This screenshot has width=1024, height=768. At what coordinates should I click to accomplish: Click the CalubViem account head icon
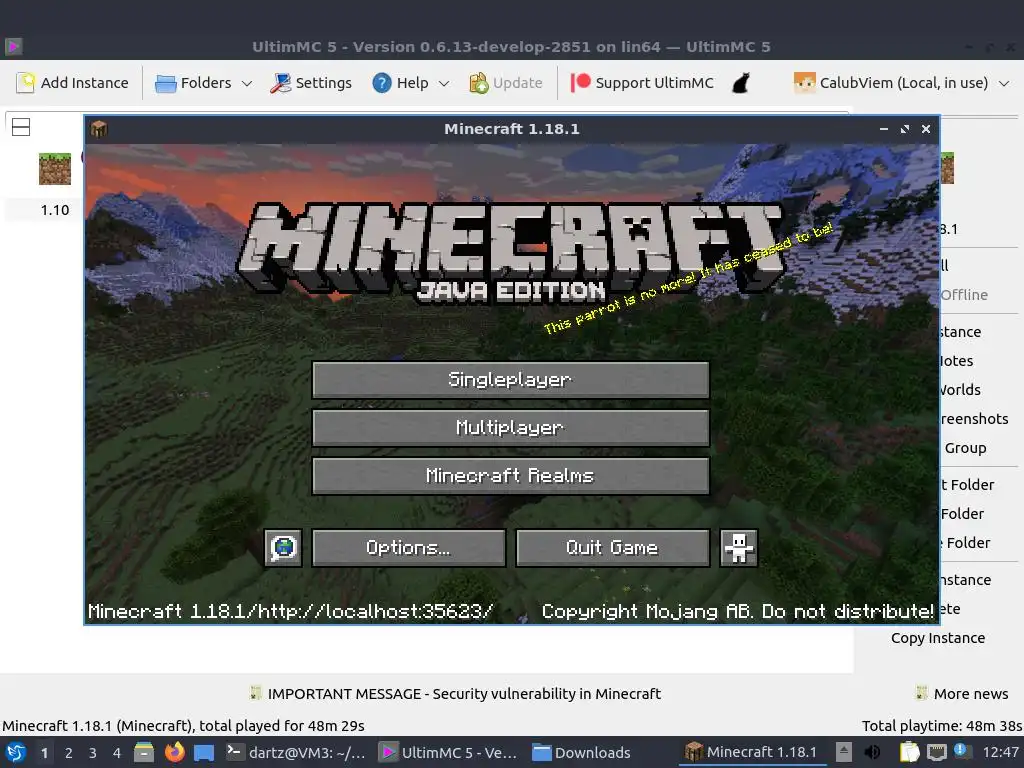pos(805,83)
